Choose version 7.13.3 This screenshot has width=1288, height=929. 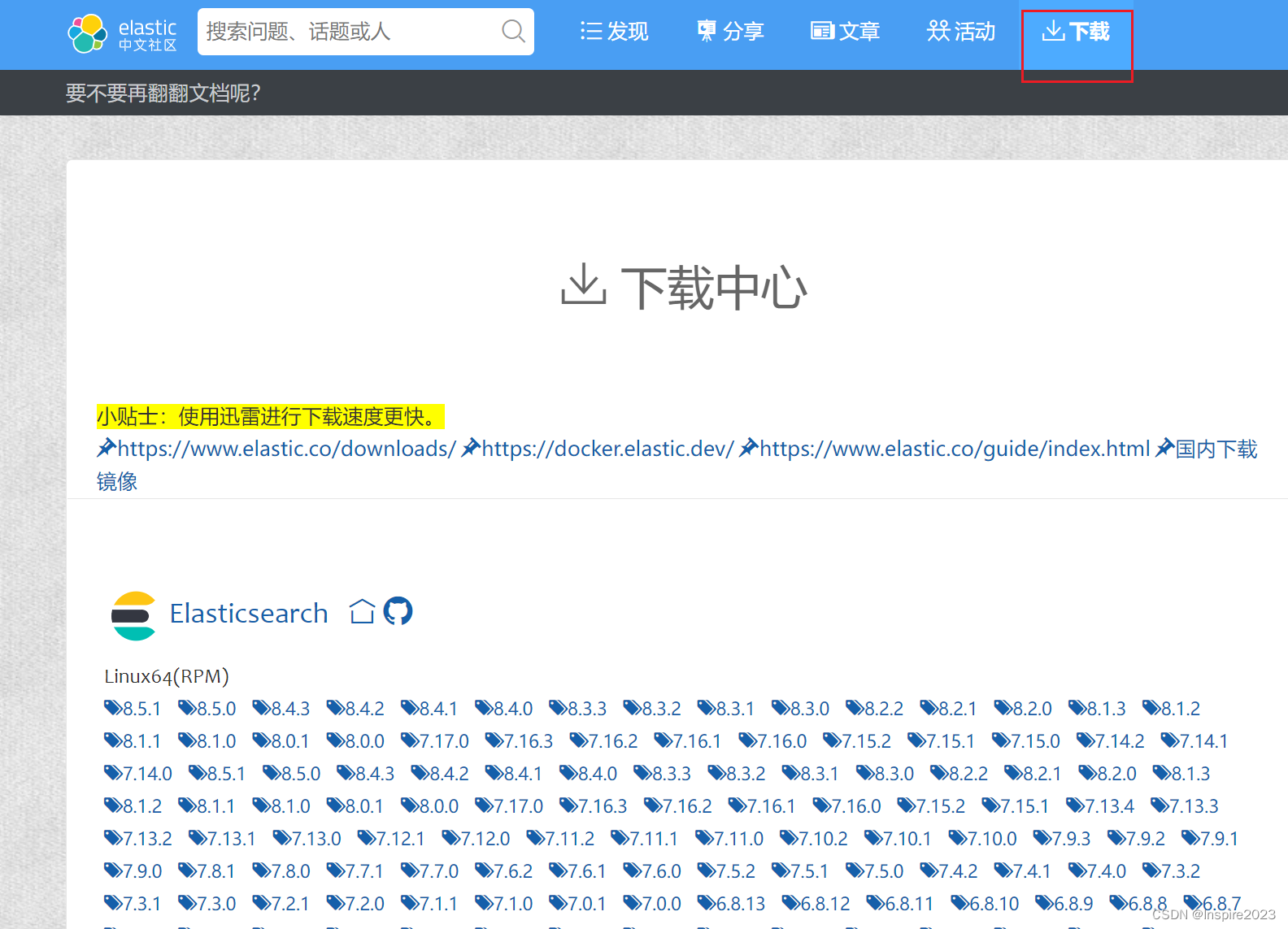1185,806
